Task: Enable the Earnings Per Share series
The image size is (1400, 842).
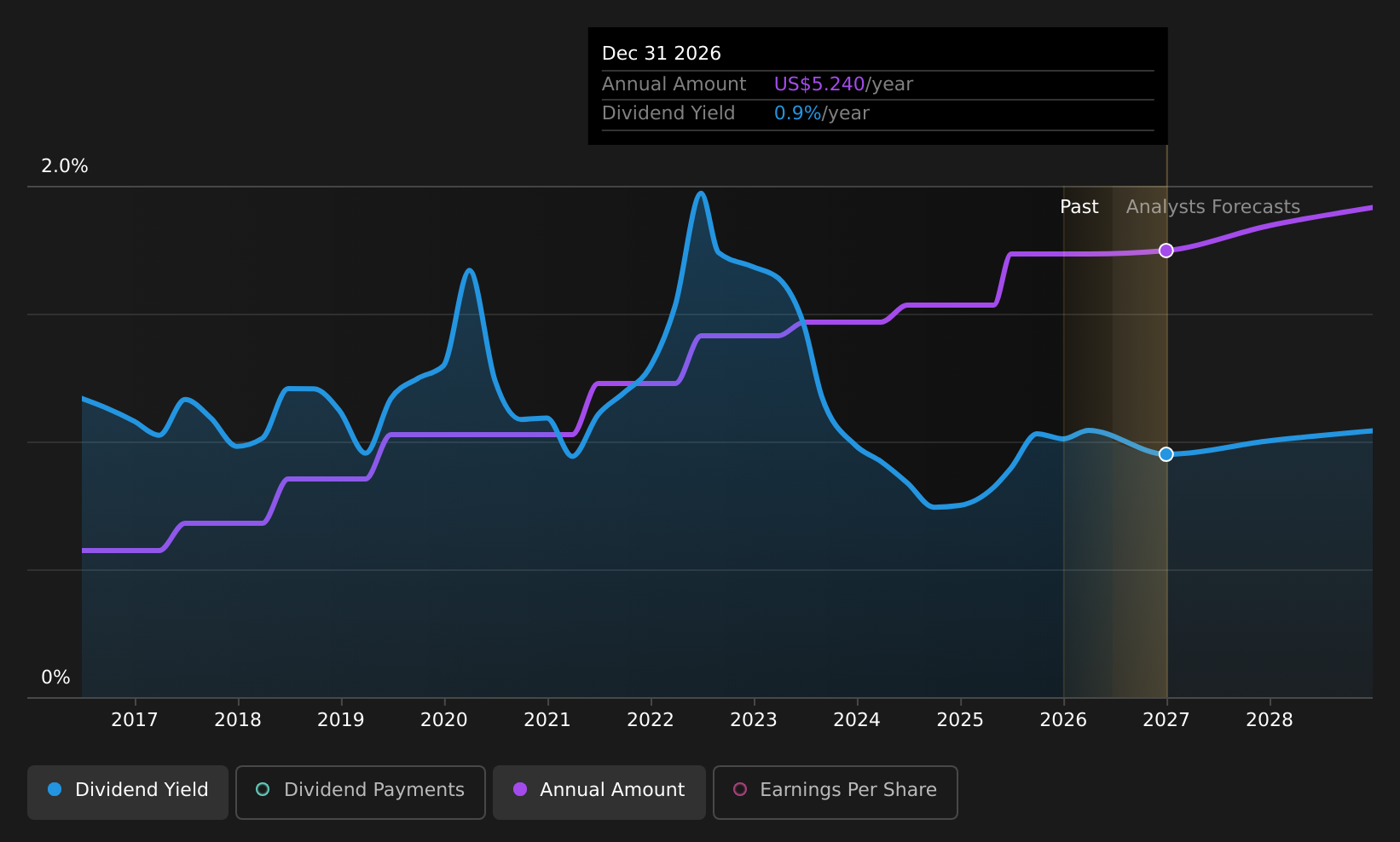Action: coord(835,792)
